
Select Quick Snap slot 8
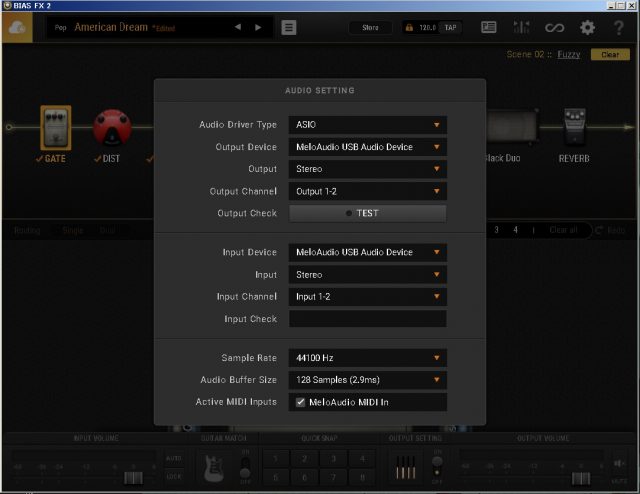click(362, 477)
